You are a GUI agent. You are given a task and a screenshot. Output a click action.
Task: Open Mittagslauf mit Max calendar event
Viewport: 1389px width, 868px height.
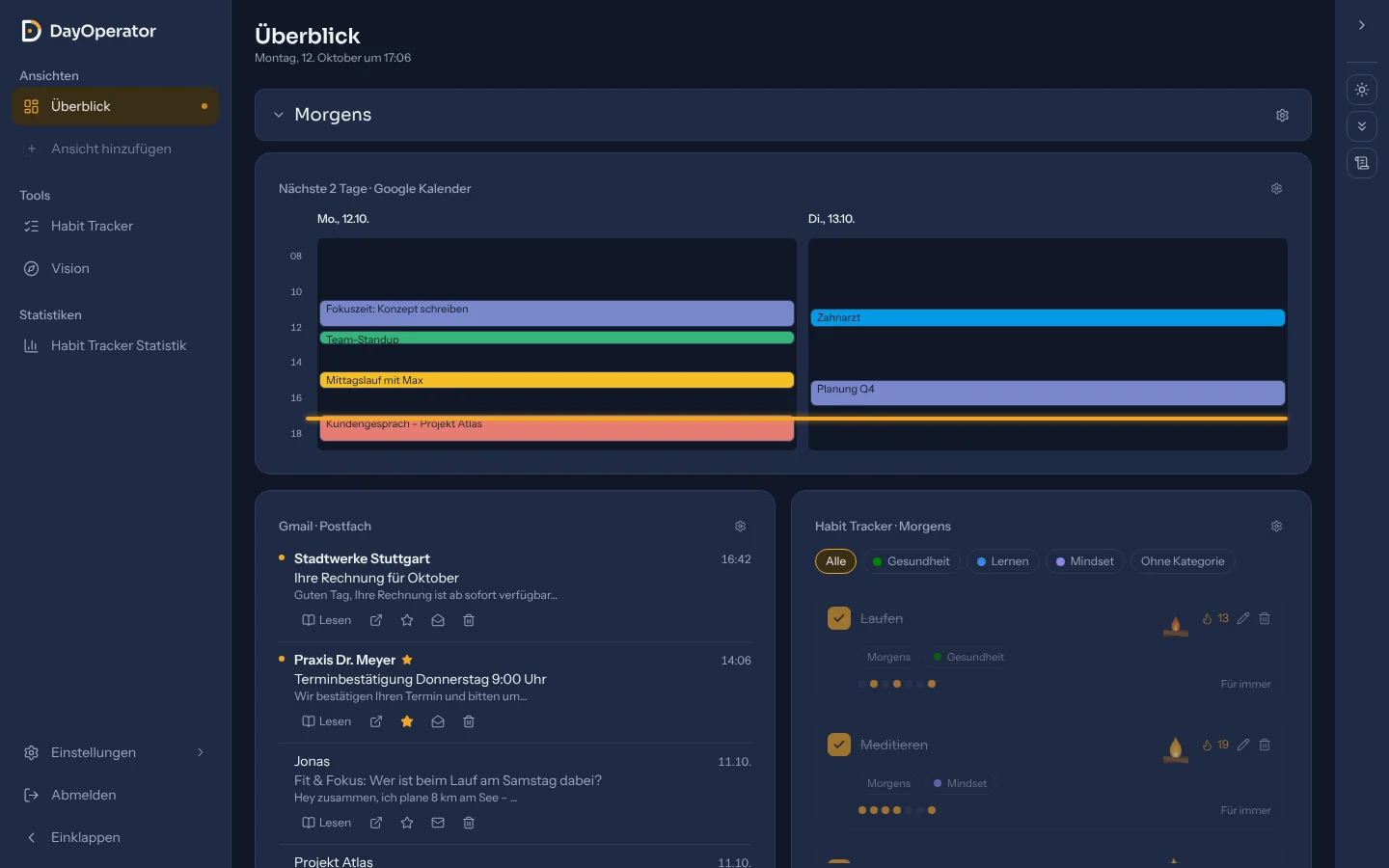pos(557,380)
